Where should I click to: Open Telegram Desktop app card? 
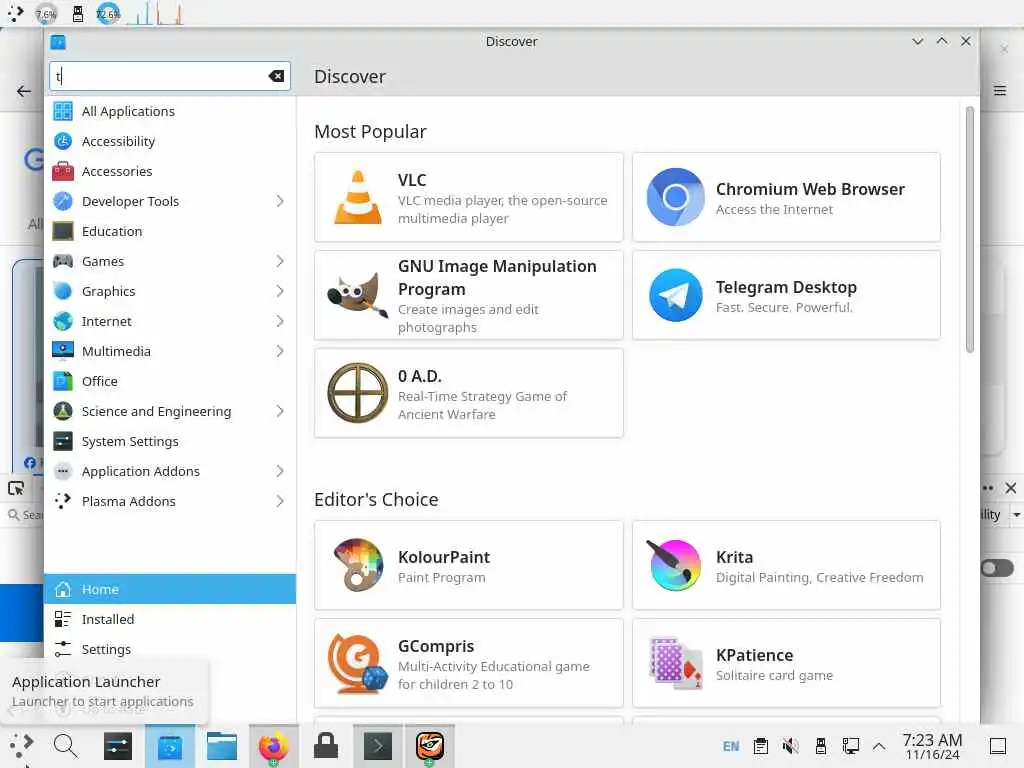(x=786, y=295)
